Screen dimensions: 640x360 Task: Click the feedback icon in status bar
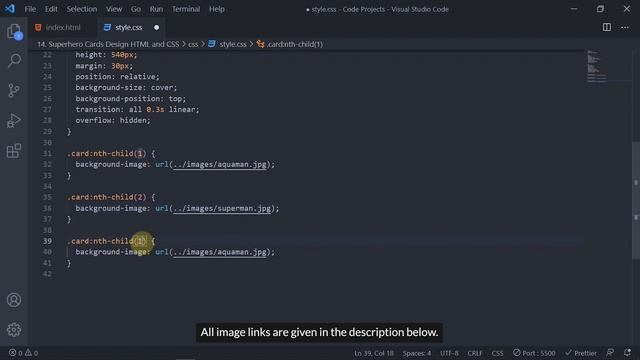(610, 353)
